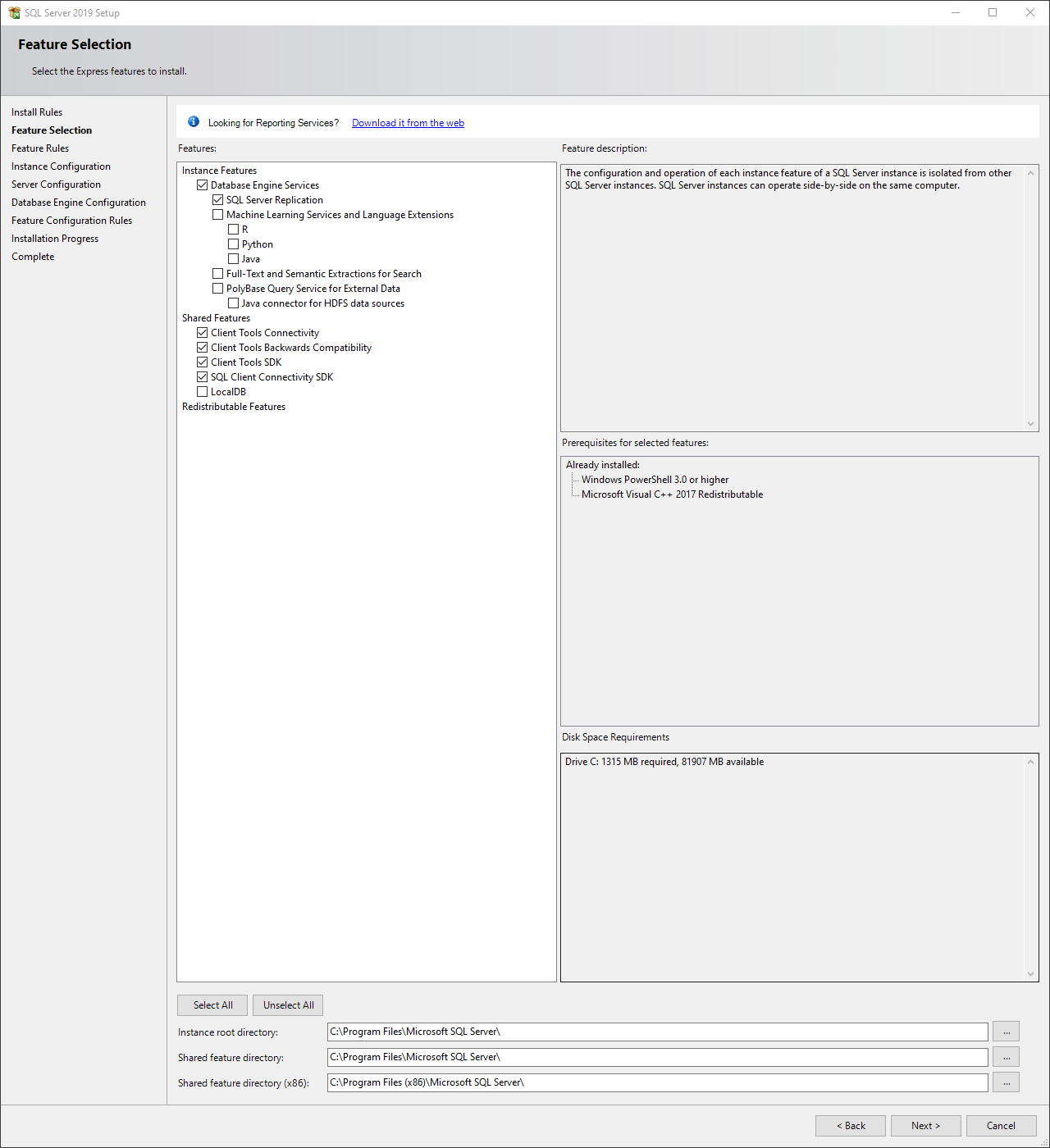The height and width of the screenshot is (1148, 1050).
Task: Browse for the shared feature directory (x86)
Action: [1007, 1082]
